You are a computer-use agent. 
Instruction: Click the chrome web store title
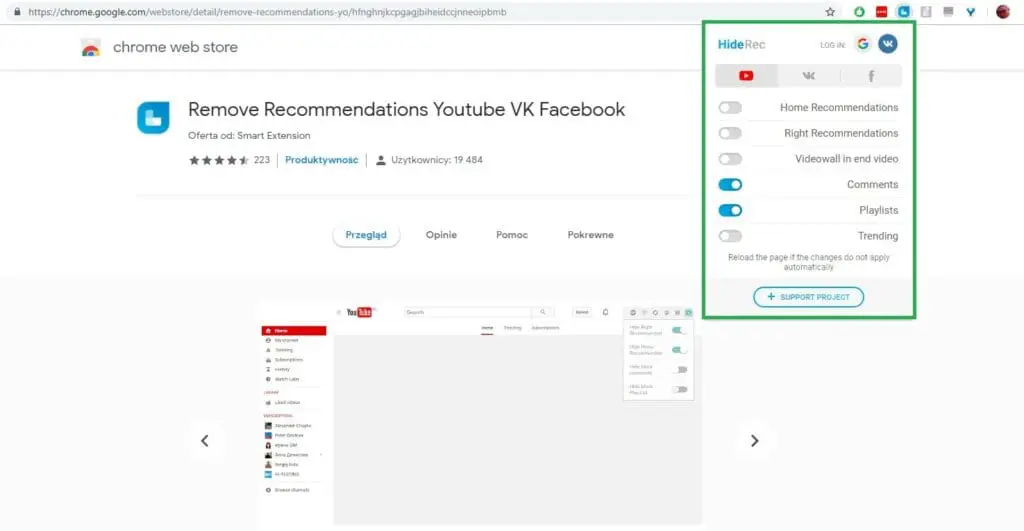coord(175,47)
